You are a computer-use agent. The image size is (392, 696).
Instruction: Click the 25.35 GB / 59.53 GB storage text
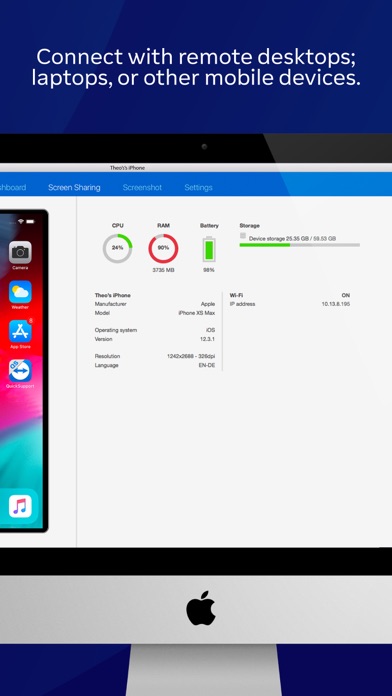click(x=311, y=239)
